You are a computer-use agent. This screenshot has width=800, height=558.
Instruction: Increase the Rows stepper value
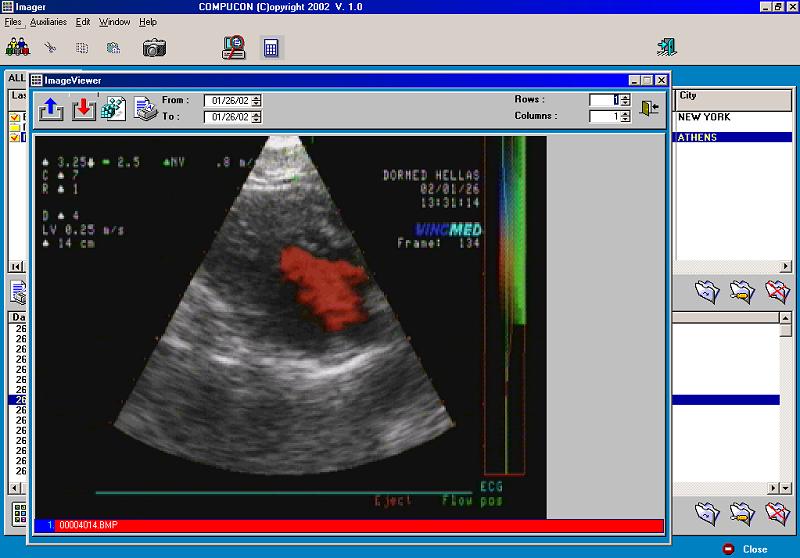[x=626, y=97]
